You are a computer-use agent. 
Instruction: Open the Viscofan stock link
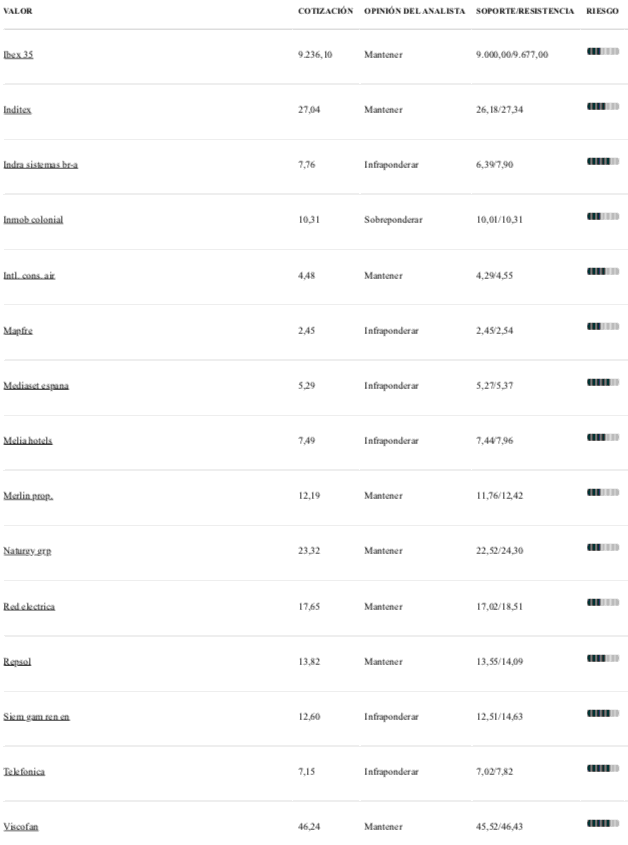(x=20, y=826)
